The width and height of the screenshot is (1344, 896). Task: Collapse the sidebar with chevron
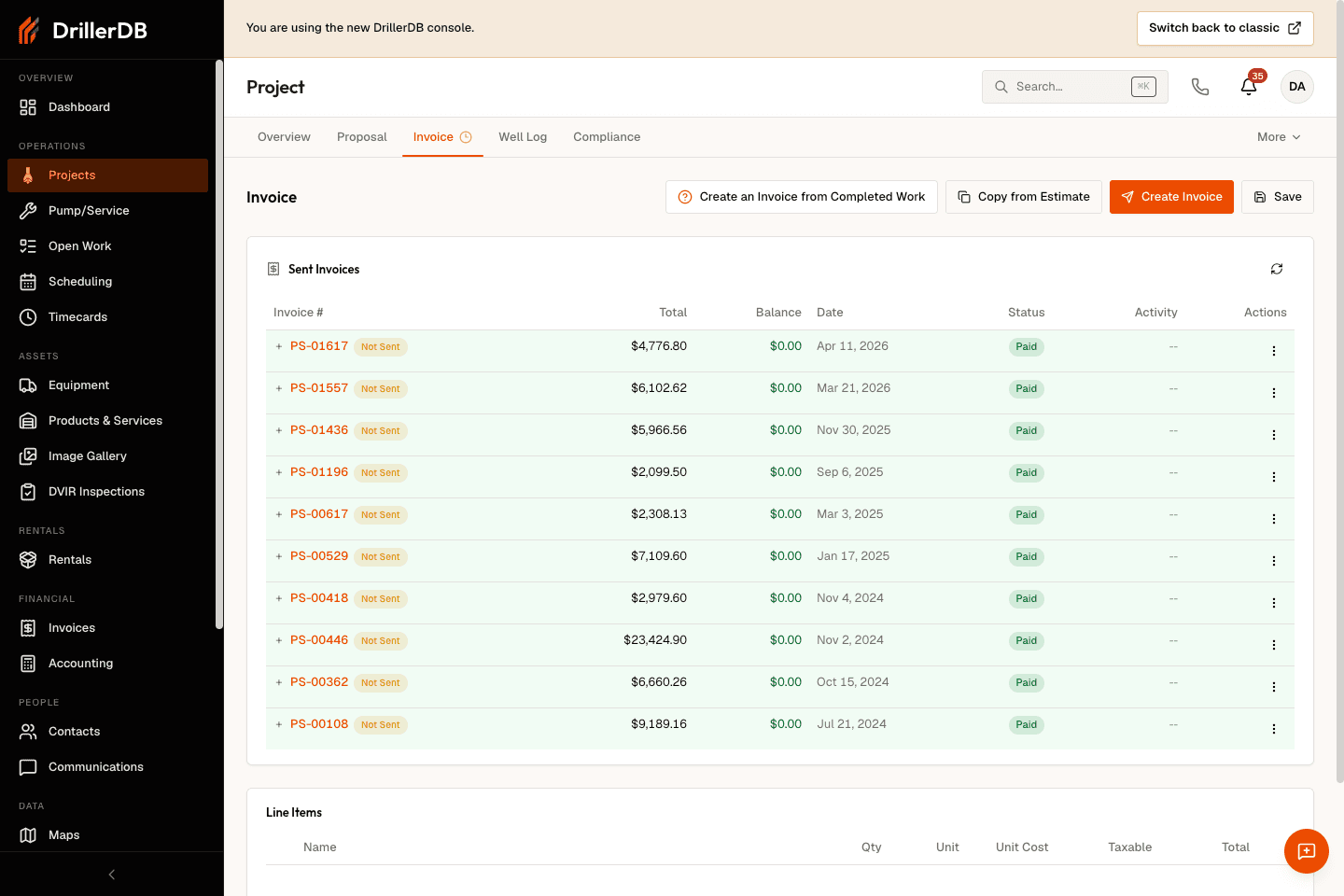[x=112, y=875]
